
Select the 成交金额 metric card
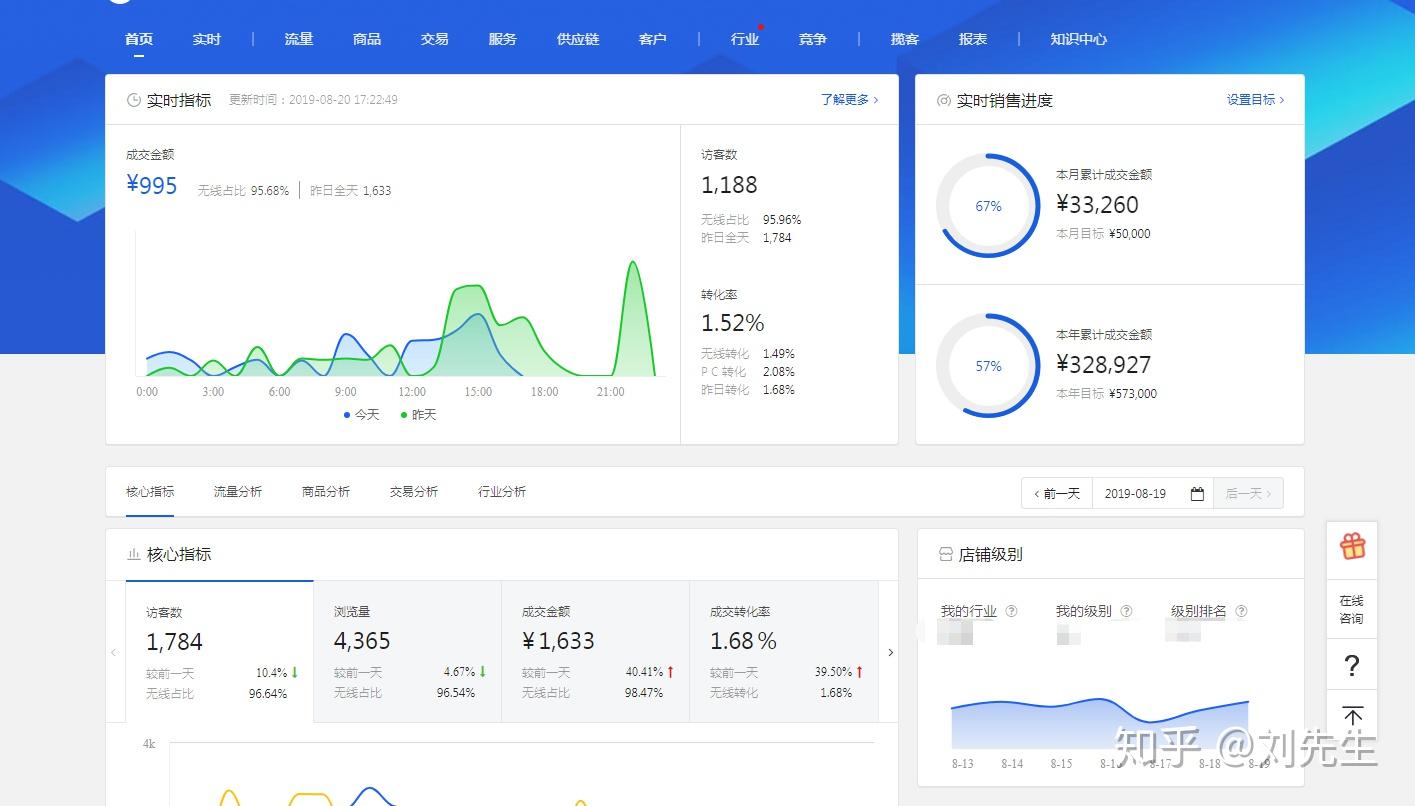(595, 651)
